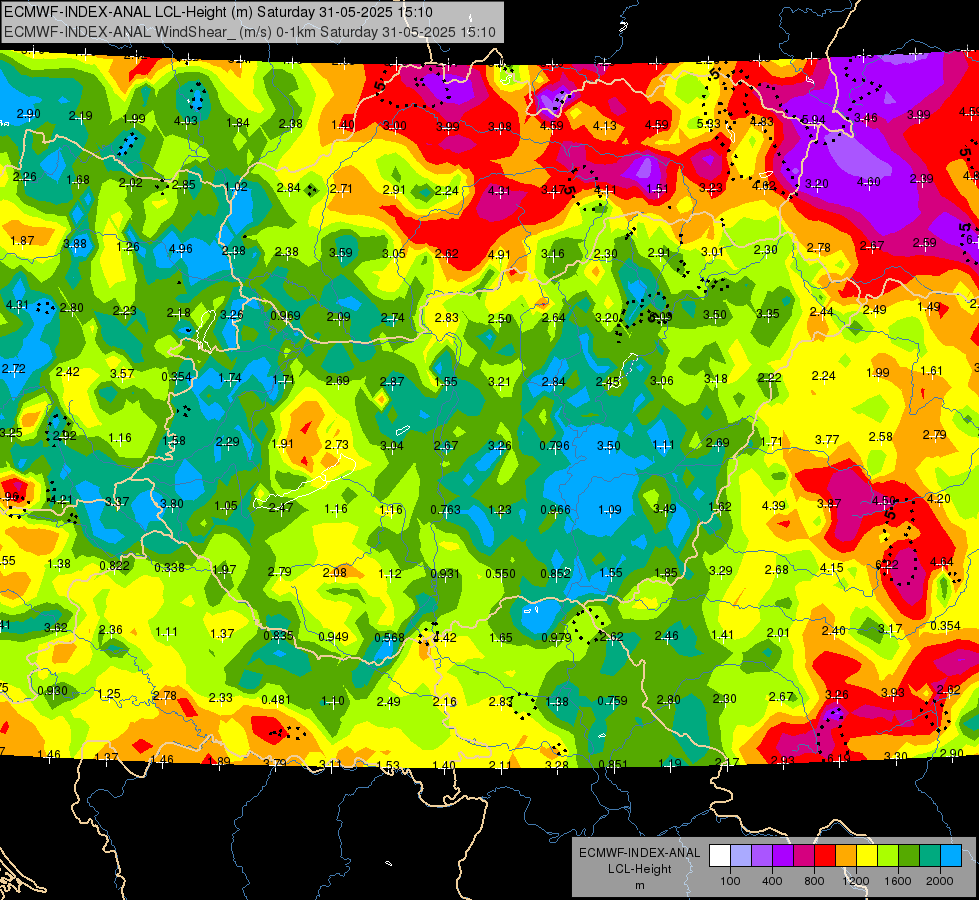The height and width of the screenshot is (900, 979).
Task: Click the wind shear value 5.94
Action: 813,119
